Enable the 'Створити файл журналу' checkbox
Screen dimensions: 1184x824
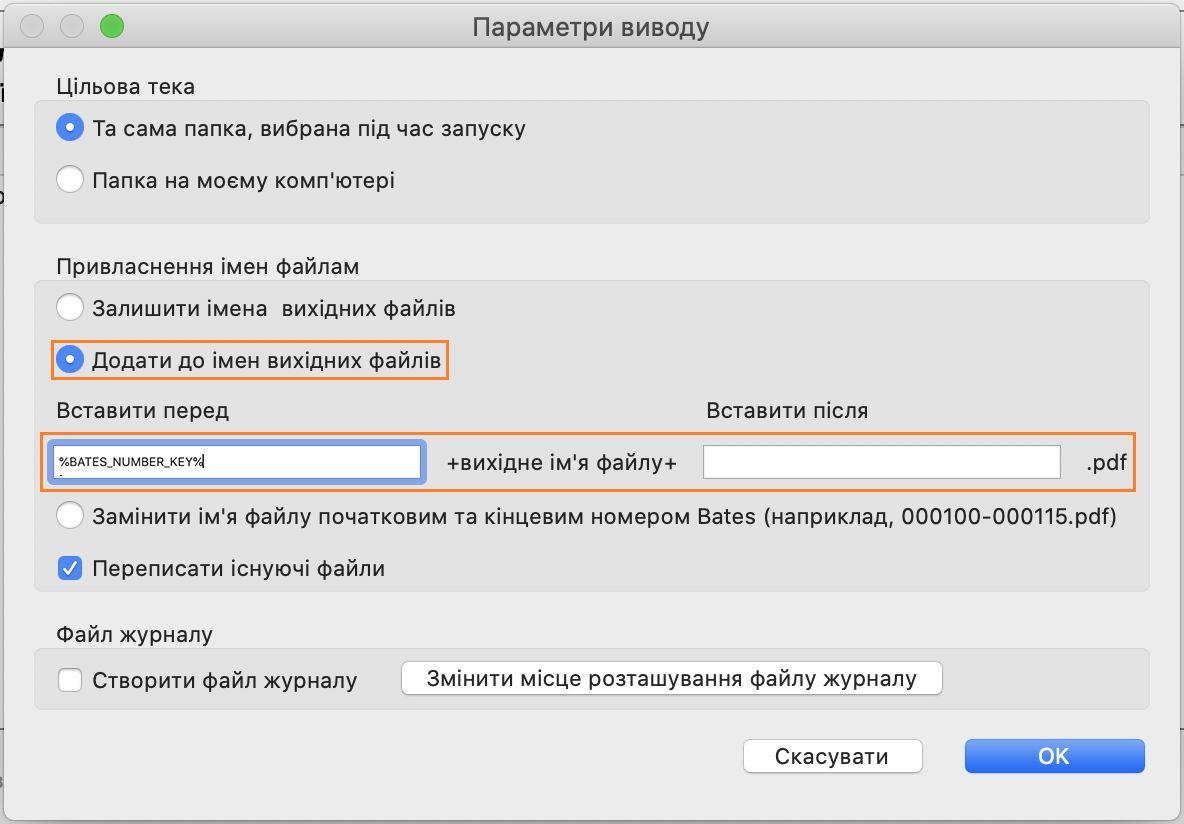pyautogui.click(x=70, y=681)
